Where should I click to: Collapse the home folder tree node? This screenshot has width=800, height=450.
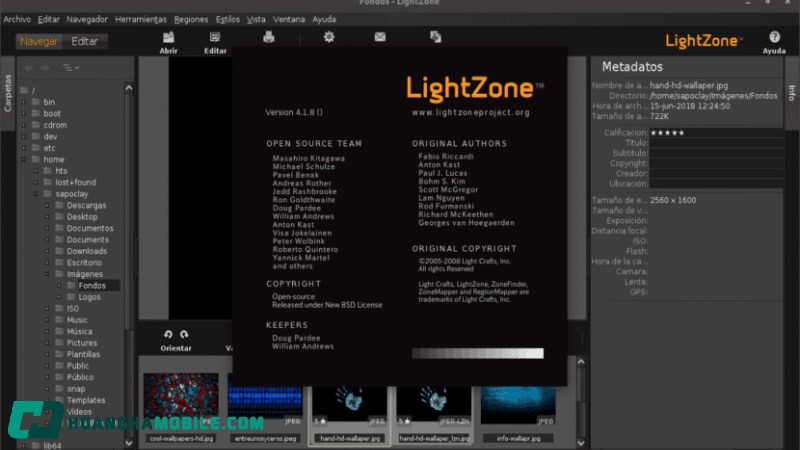[22, 159]
